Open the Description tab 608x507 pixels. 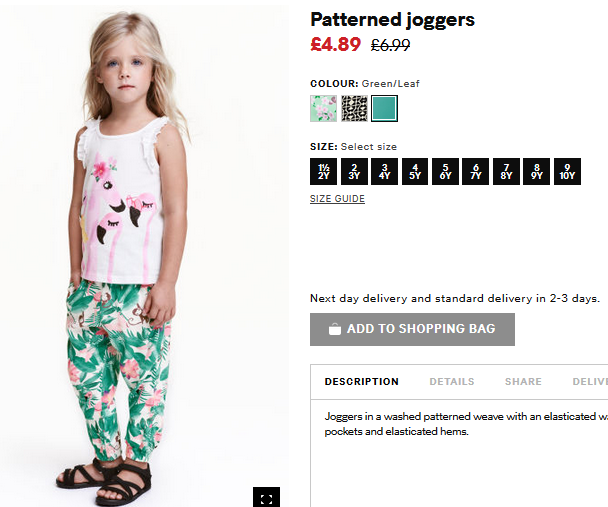[362, 382]
